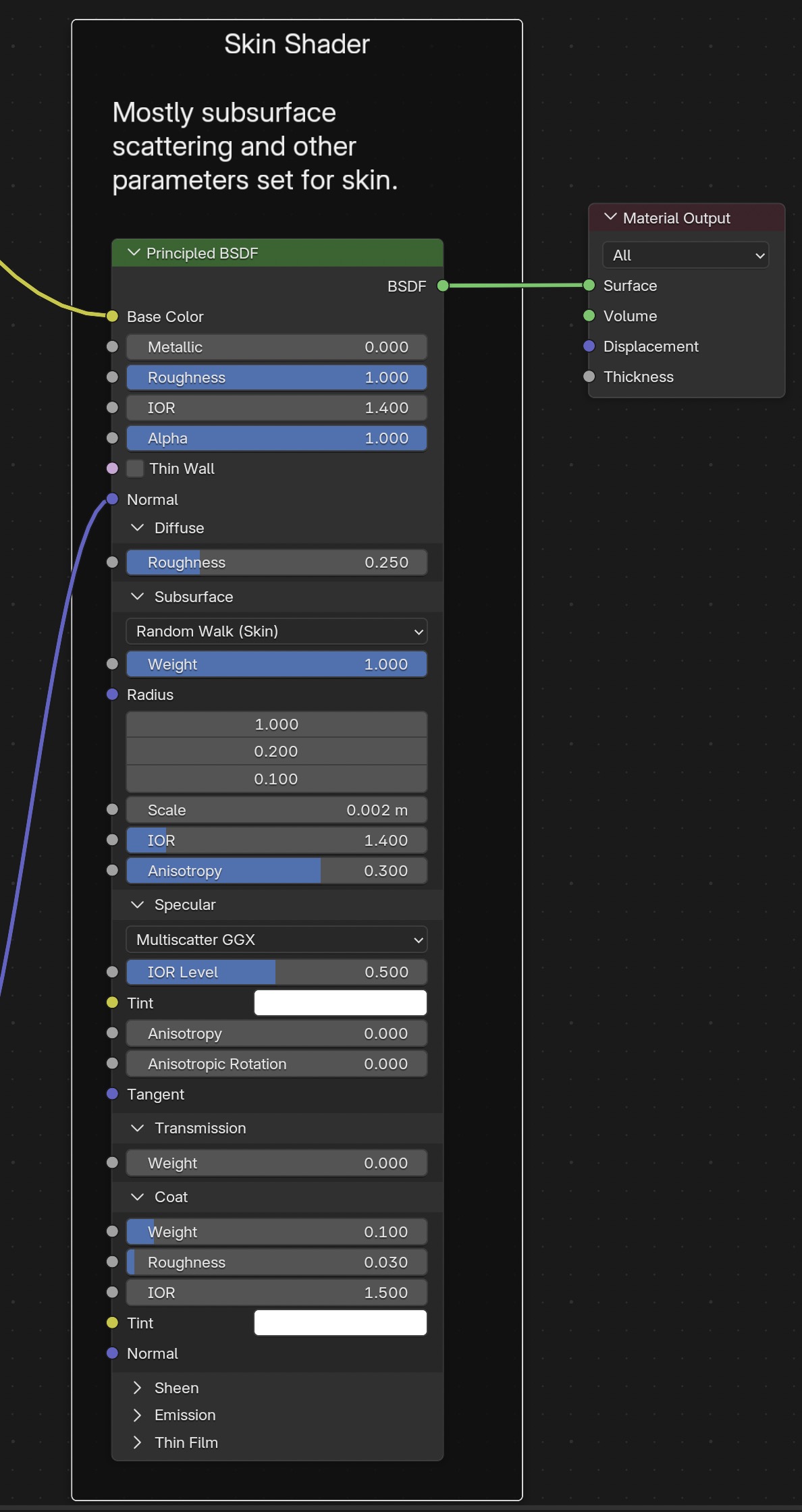Click the Thin Wall socket dot
This screenshot has height=1512, width=802.
click(113, 468)
